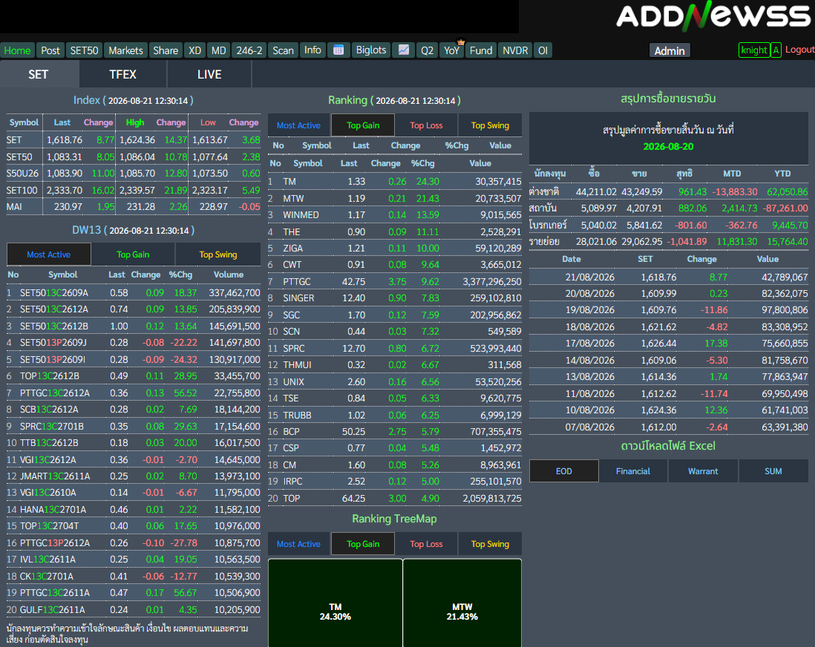Image resolution: width=815 pixels, height=647 pixels.
Task: Select Ranking TreeMap Most Active tab
Action: (299, 544)
